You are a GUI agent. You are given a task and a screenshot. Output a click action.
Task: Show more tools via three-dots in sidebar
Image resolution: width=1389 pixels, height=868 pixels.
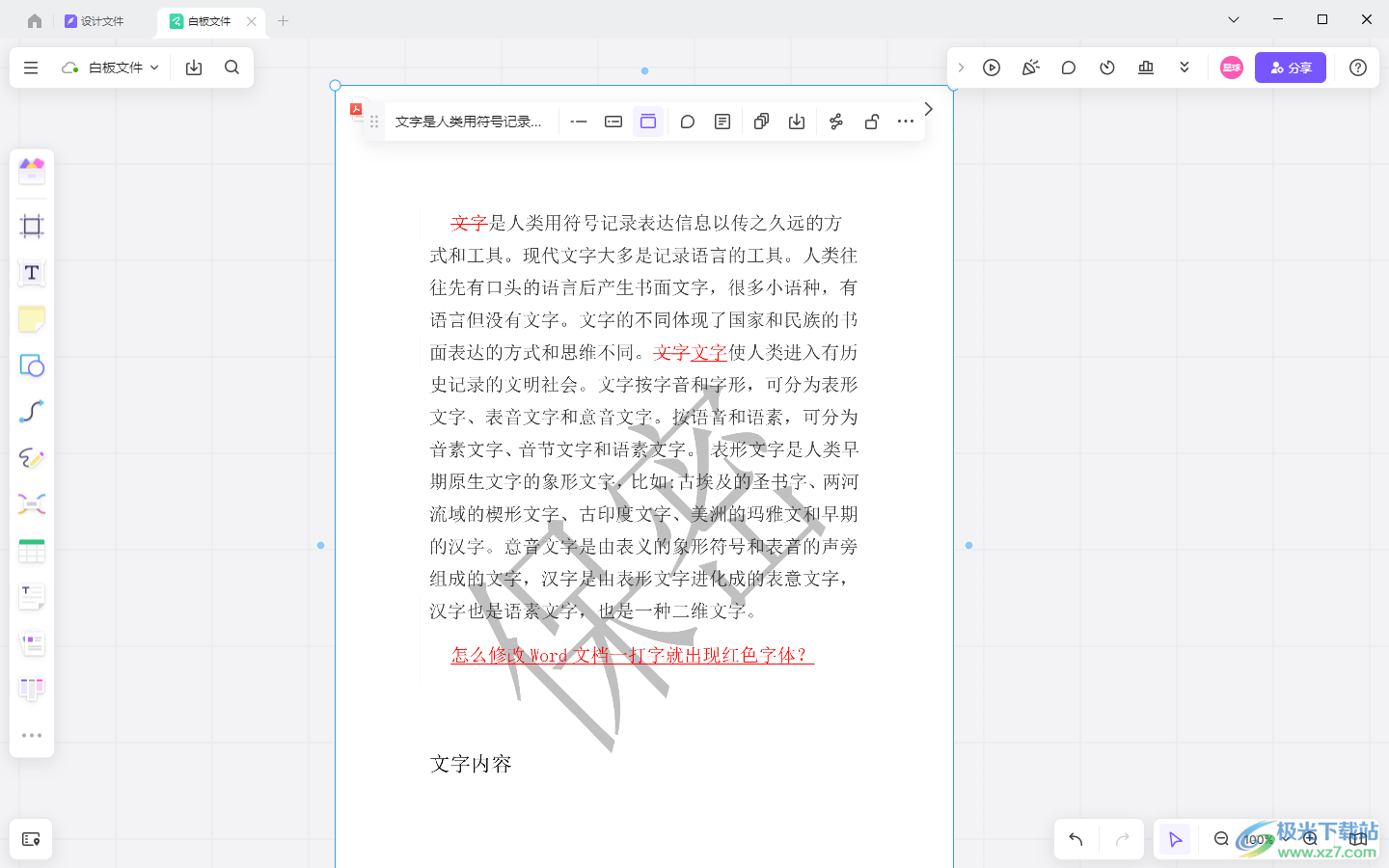32,735
